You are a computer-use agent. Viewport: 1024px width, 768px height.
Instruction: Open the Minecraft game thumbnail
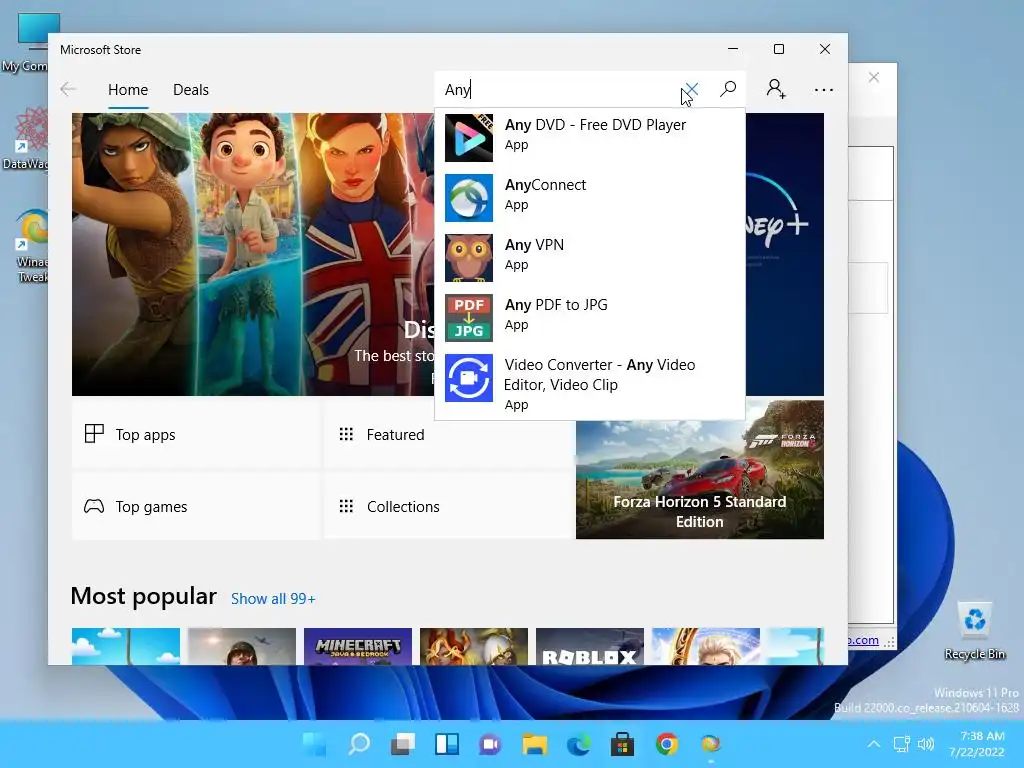[358, 647]
